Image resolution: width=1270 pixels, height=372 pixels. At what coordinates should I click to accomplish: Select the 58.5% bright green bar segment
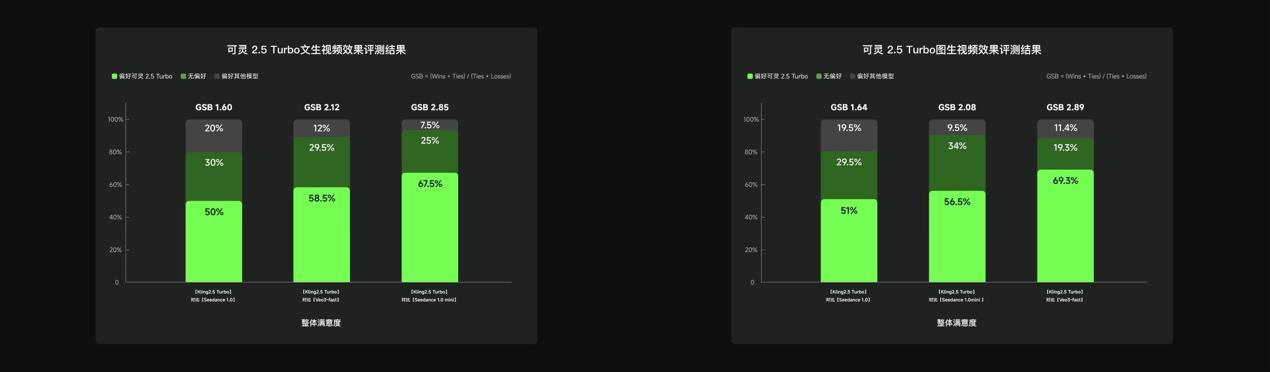pyautogui.click(x=322, y=235)
